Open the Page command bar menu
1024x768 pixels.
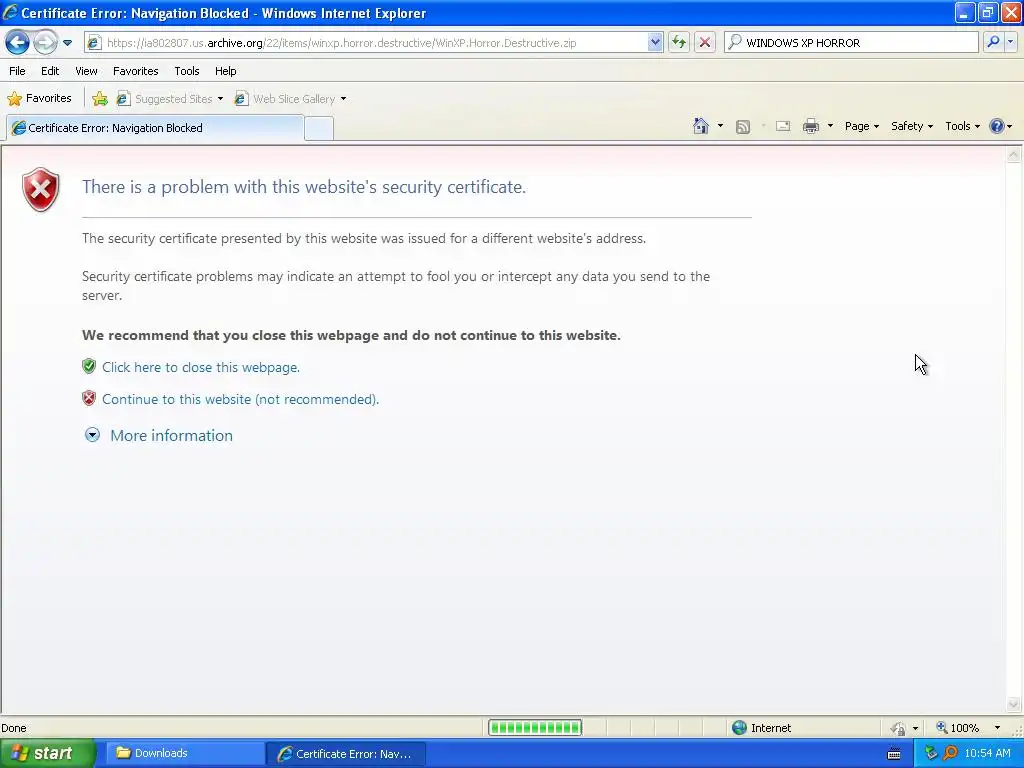click(861, 127)
